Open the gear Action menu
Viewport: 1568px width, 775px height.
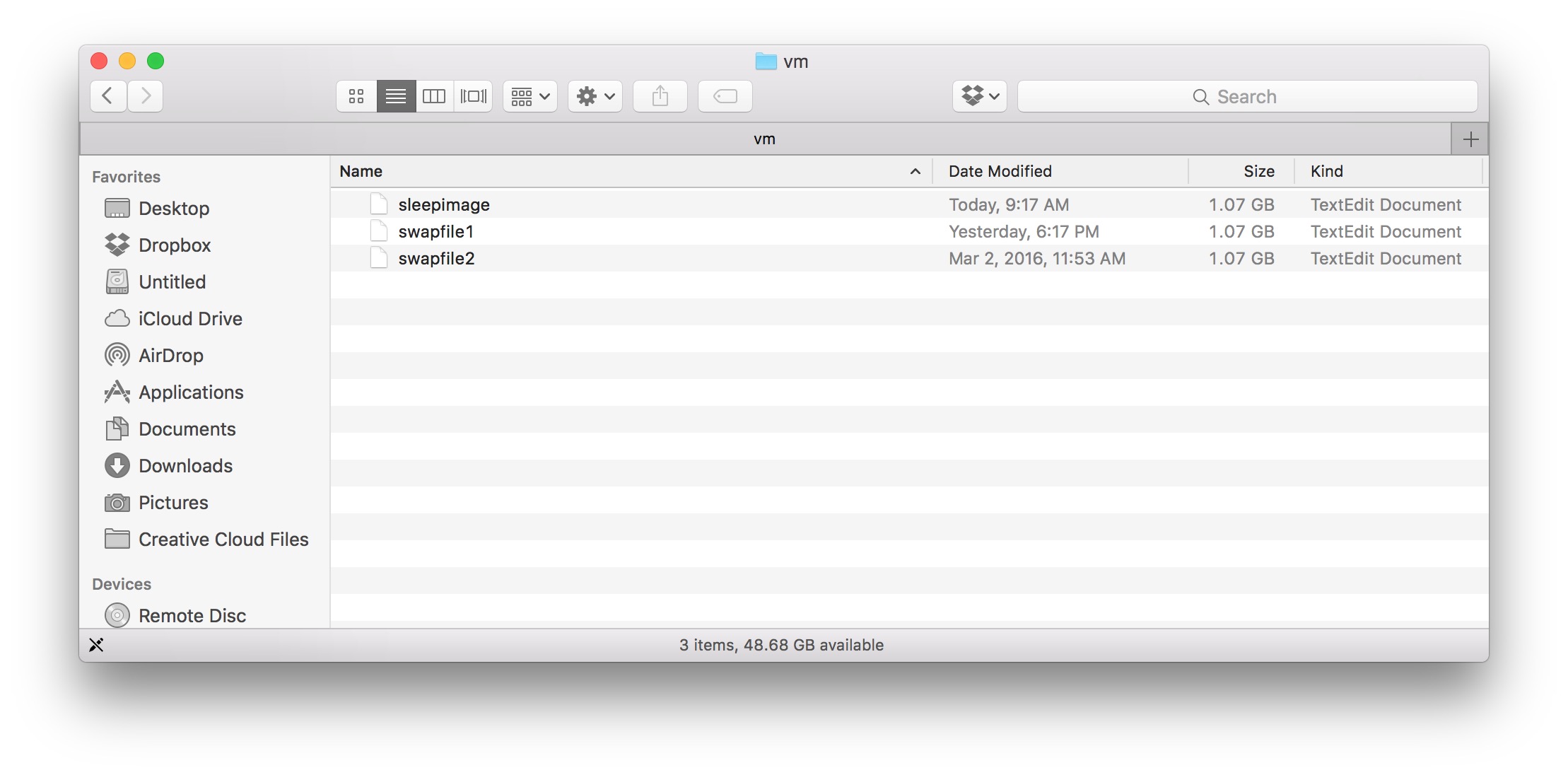(595, 96)
